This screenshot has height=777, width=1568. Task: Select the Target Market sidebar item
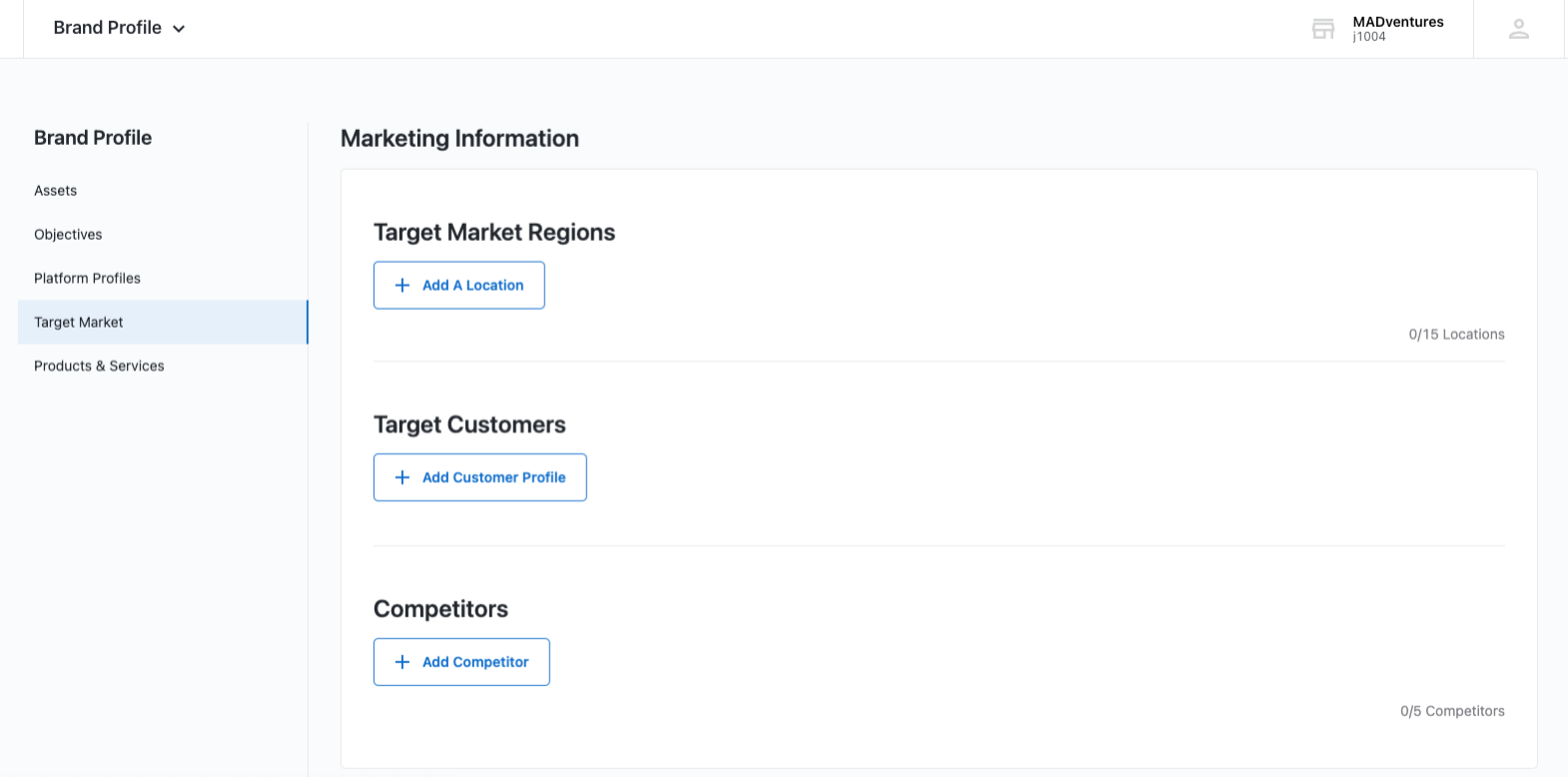[x=79, y=323]
